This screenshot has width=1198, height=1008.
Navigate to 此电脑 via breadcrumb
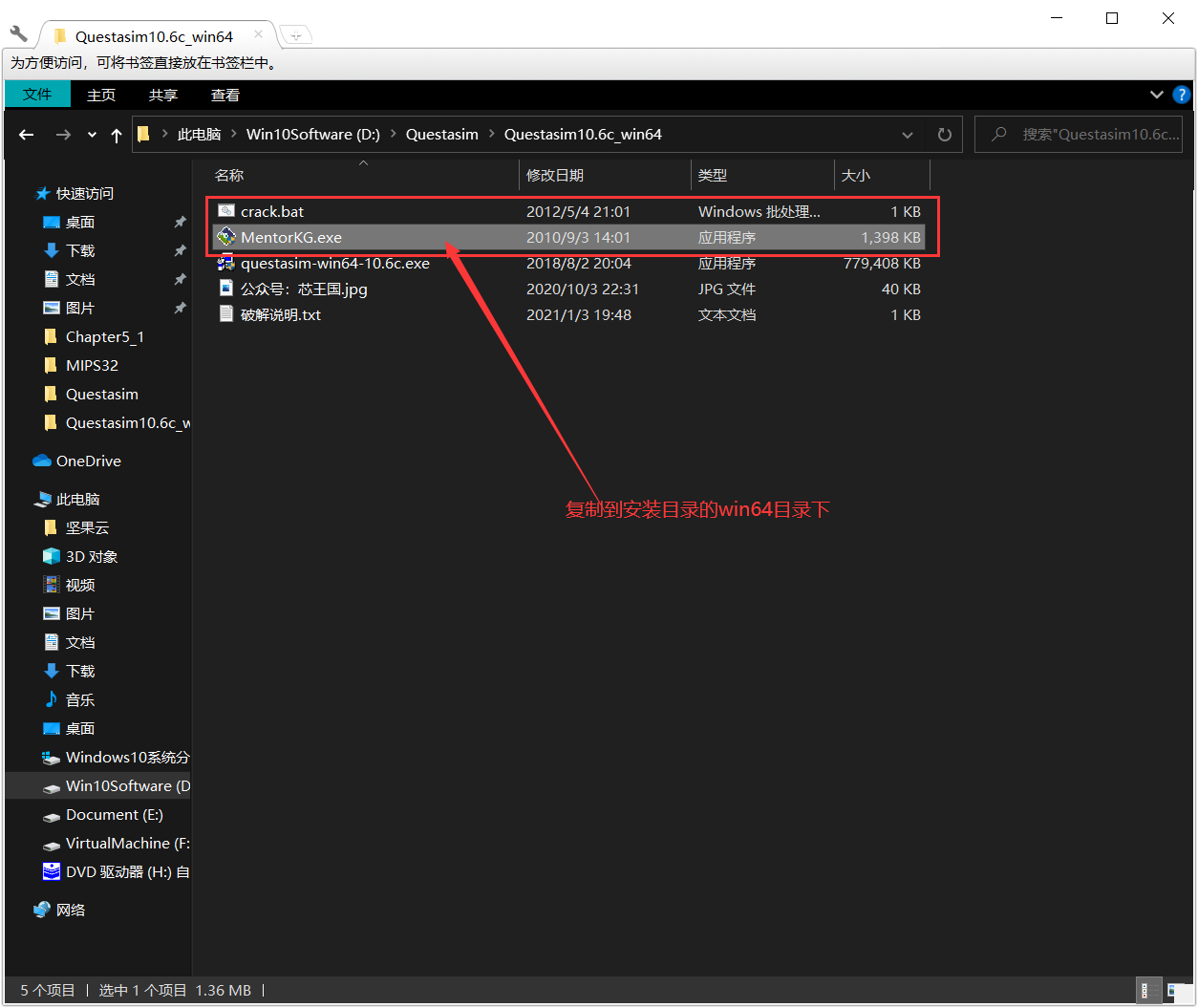point(199,134)
